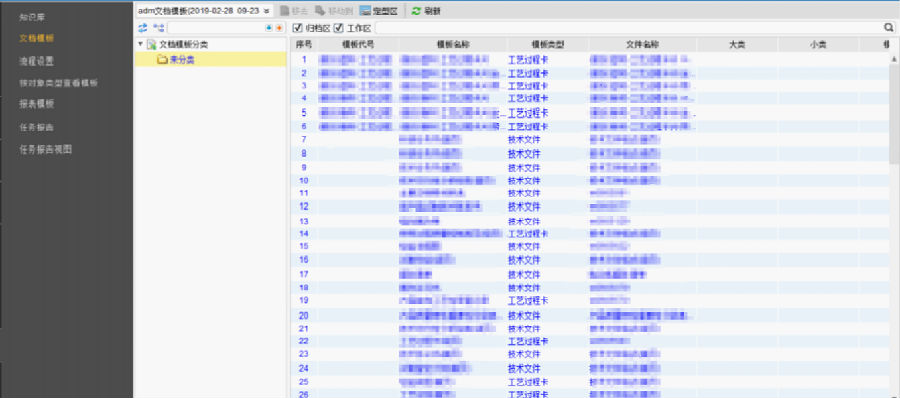Sort by 小类 column header
The height and width of the screenshot is (398, 900).
[818, 44]
